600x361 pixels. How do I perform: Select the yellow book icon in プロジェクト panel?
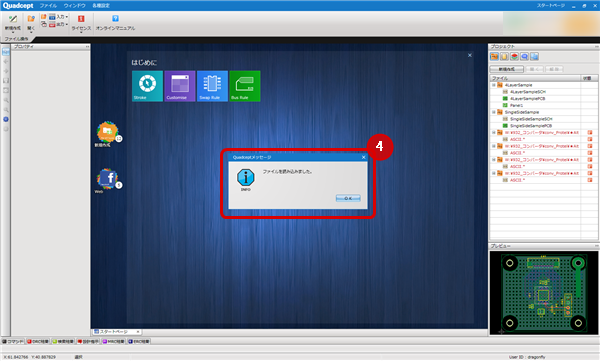[x=504, y=57]
